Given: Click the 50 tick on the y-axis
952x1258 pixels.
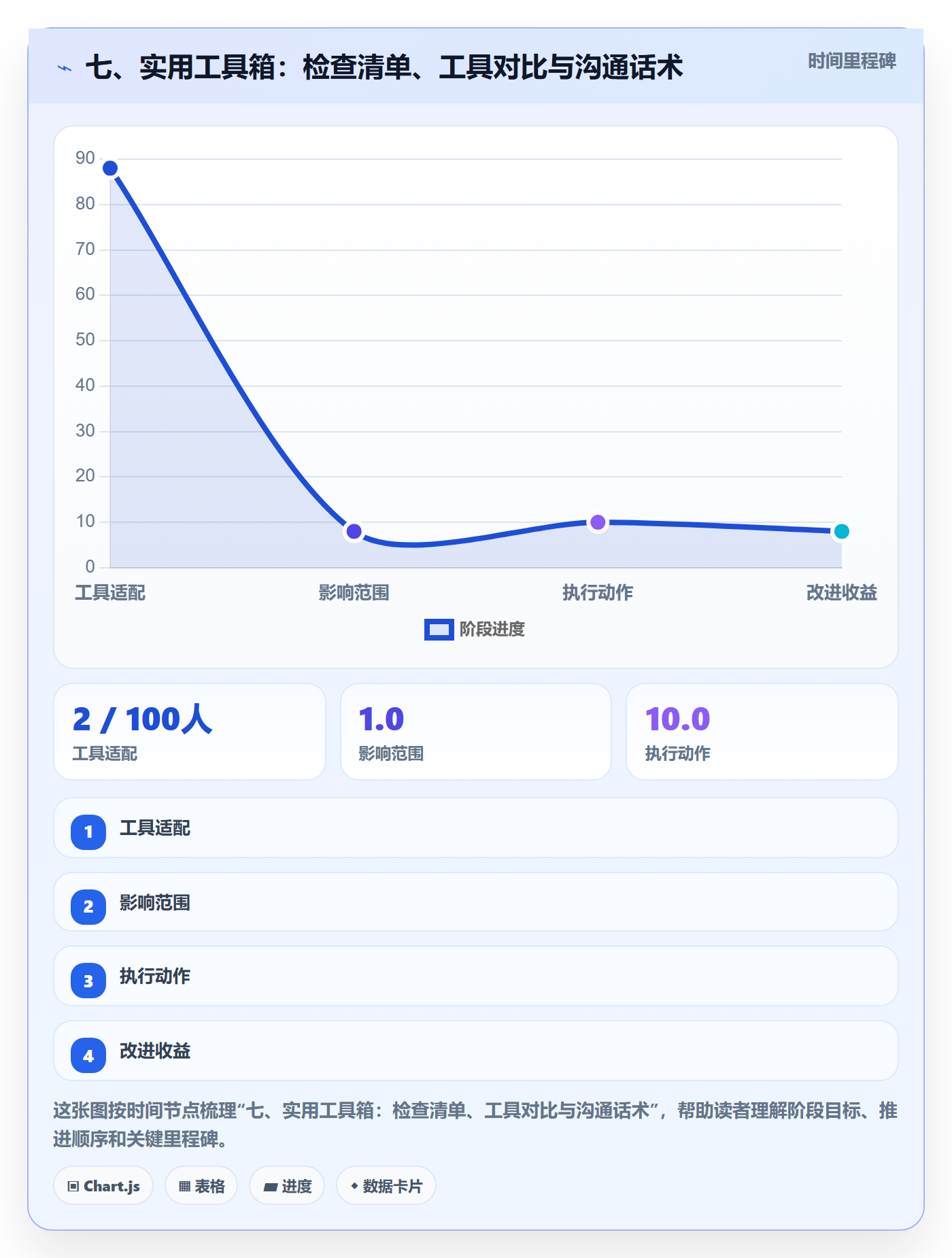Looking at the screenshot, I should pyautogui.click(x=85, y=340).
